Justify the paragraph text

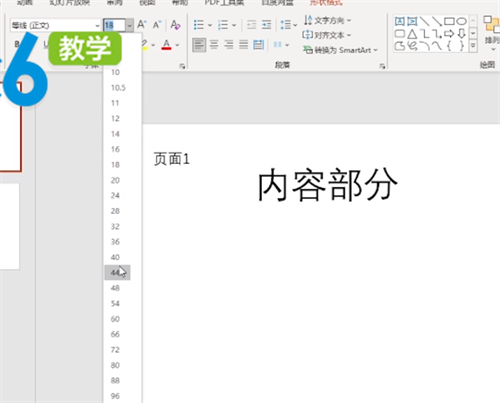(244, 44)
